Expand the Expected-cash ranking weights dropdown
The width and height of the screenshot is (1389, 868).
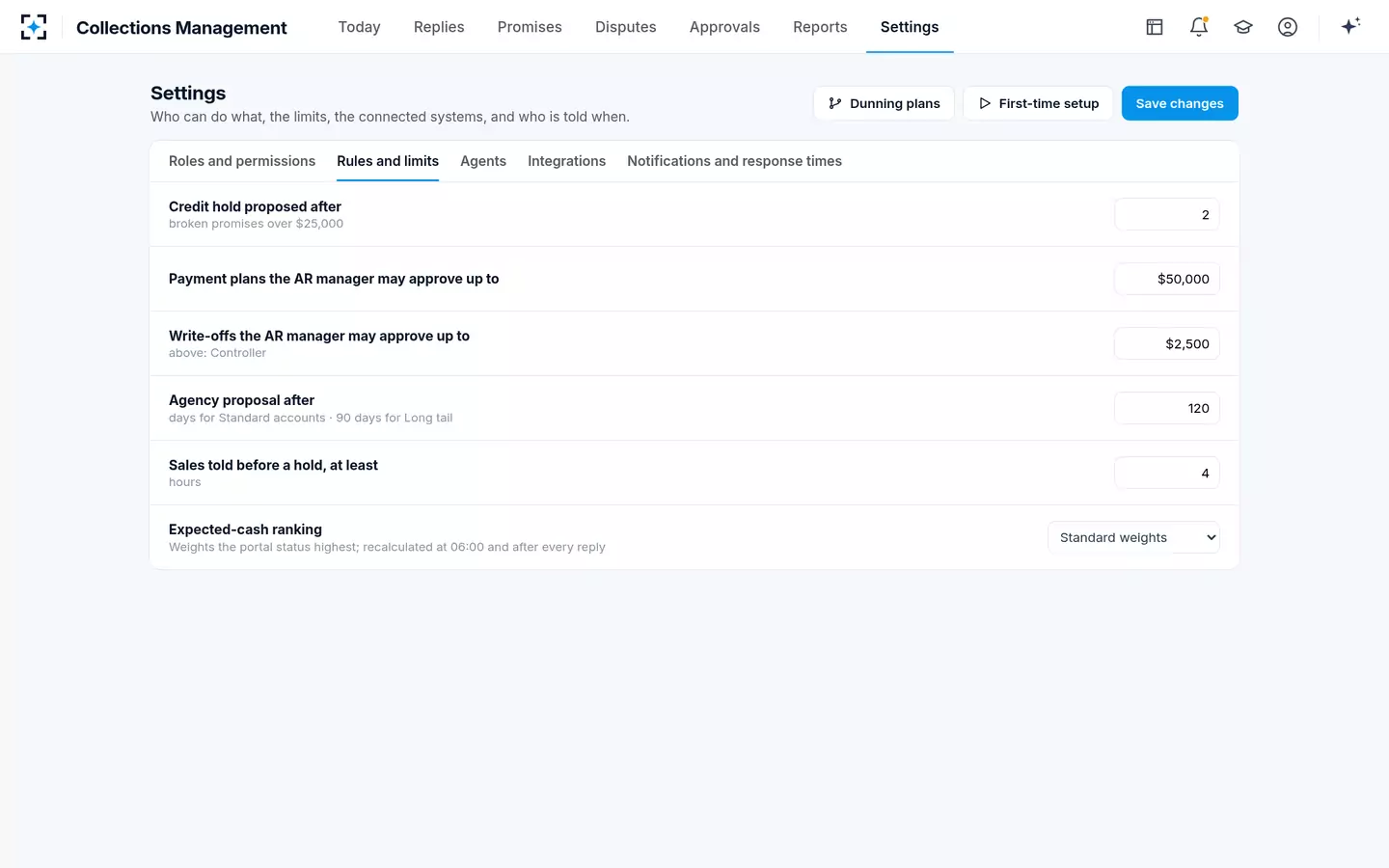coord(1133,537)
